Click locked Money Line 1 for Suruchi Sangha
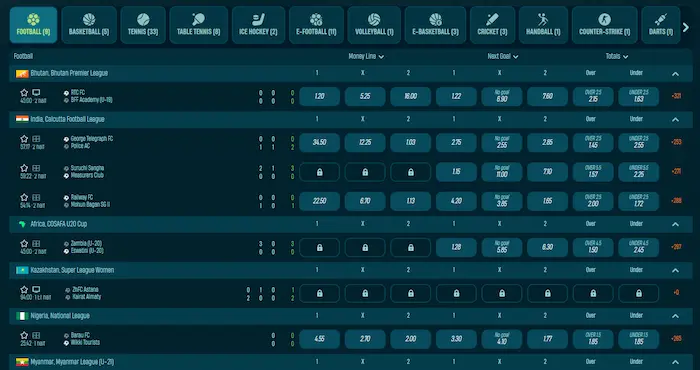Screen dimensions: 700x370 [320, 172]
